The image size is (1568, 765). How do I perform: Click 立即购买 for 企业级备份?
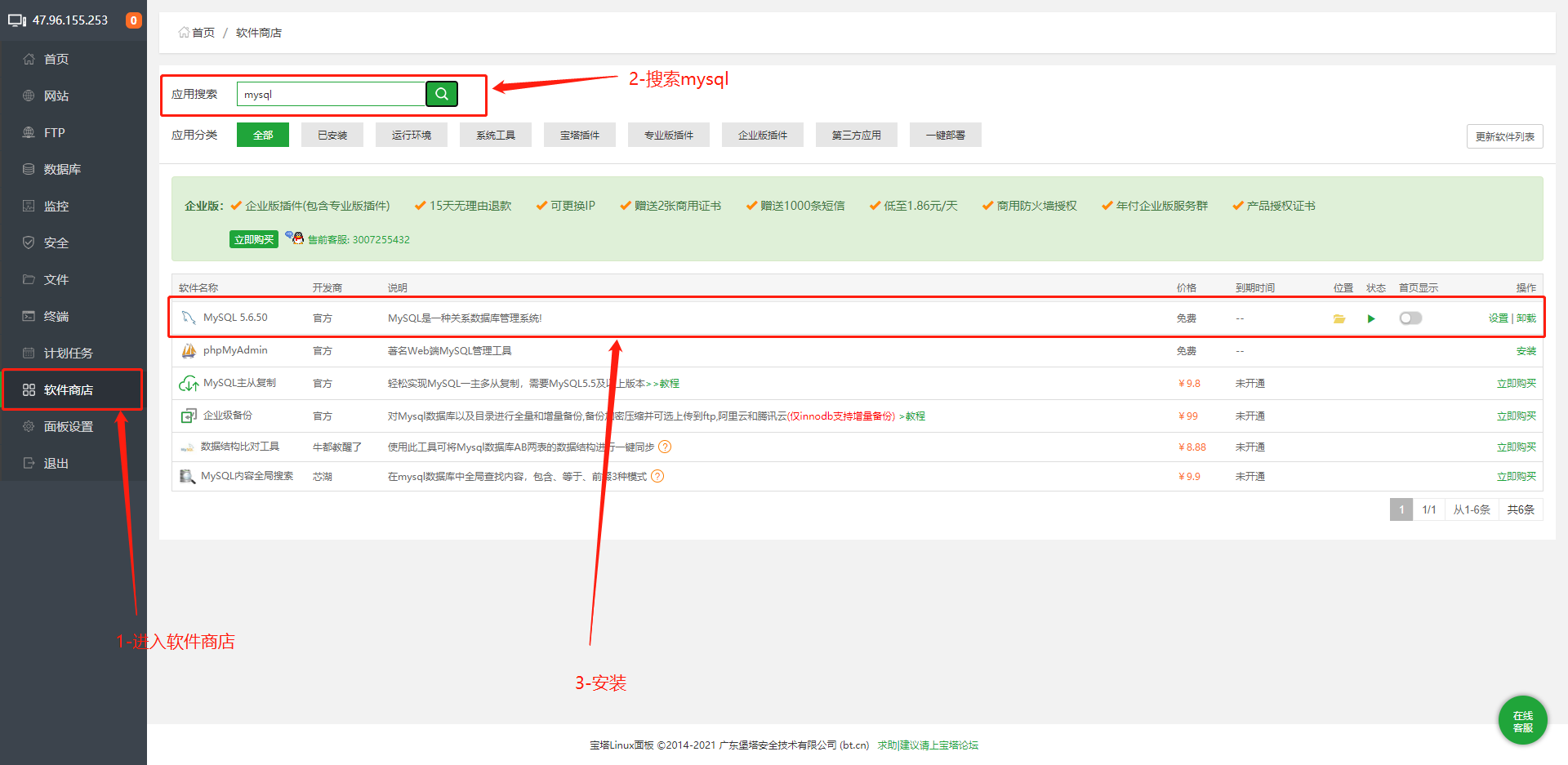coord(1517,416)
